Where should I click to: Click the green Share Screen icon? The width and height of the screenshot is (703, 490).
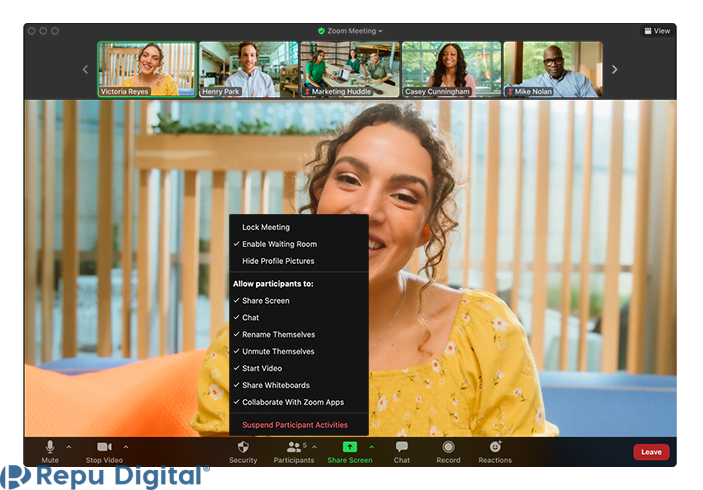click(x=350, y=447)
